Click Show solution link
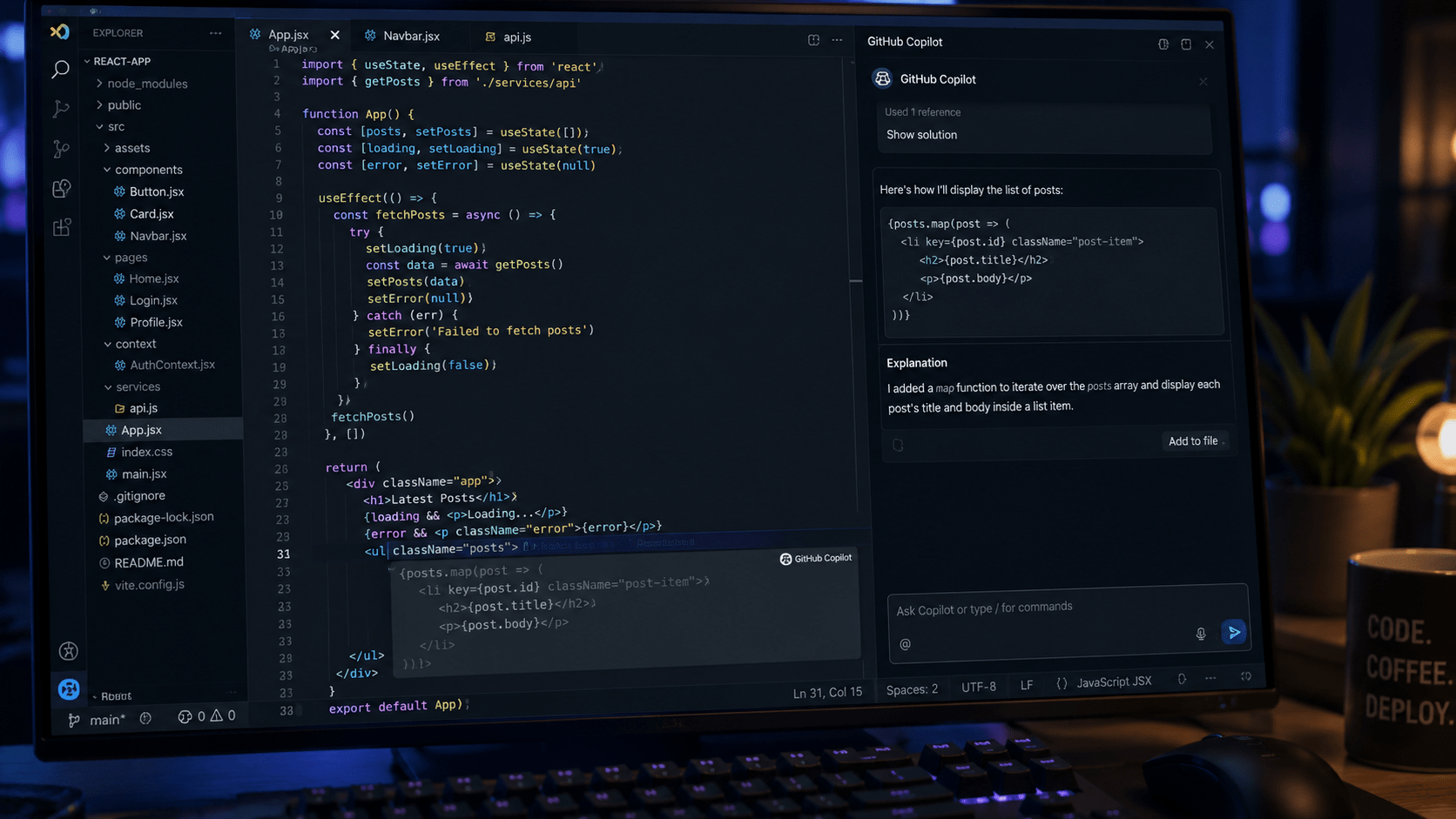The width and height of the screenshot is (1456, 819). tap(921, 135)
